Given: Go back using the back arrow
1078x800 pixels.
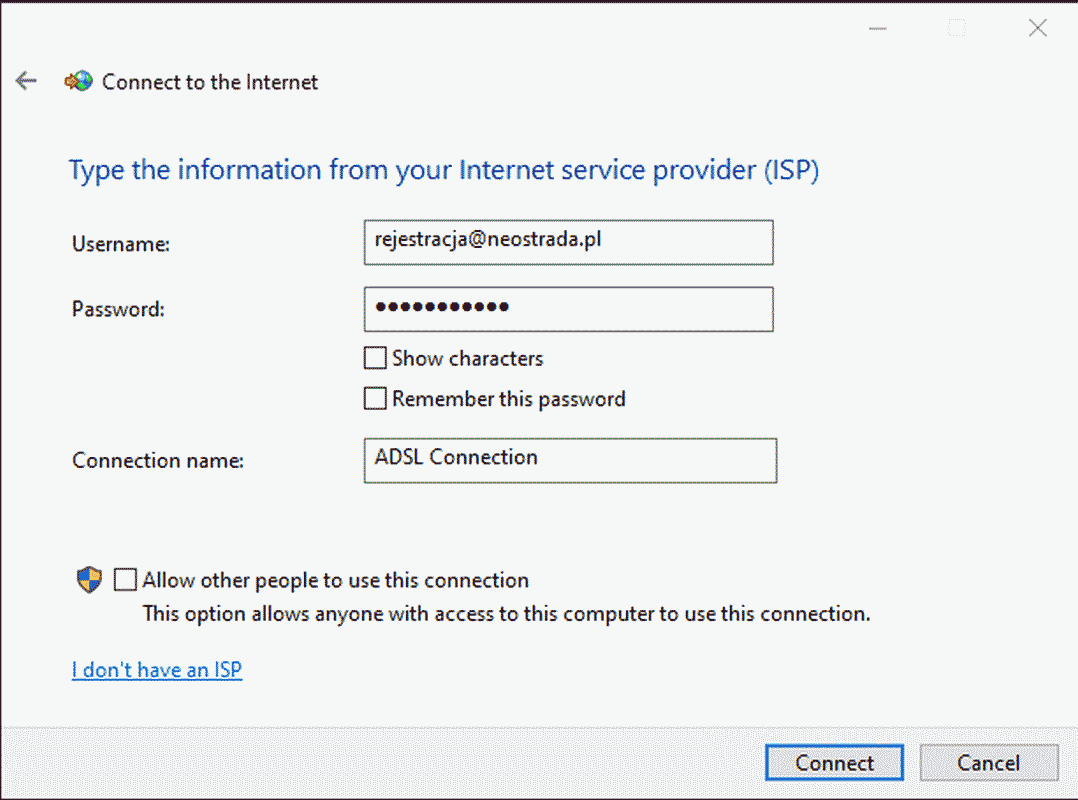Looking at the screenshot, I should tap(26, 81).
